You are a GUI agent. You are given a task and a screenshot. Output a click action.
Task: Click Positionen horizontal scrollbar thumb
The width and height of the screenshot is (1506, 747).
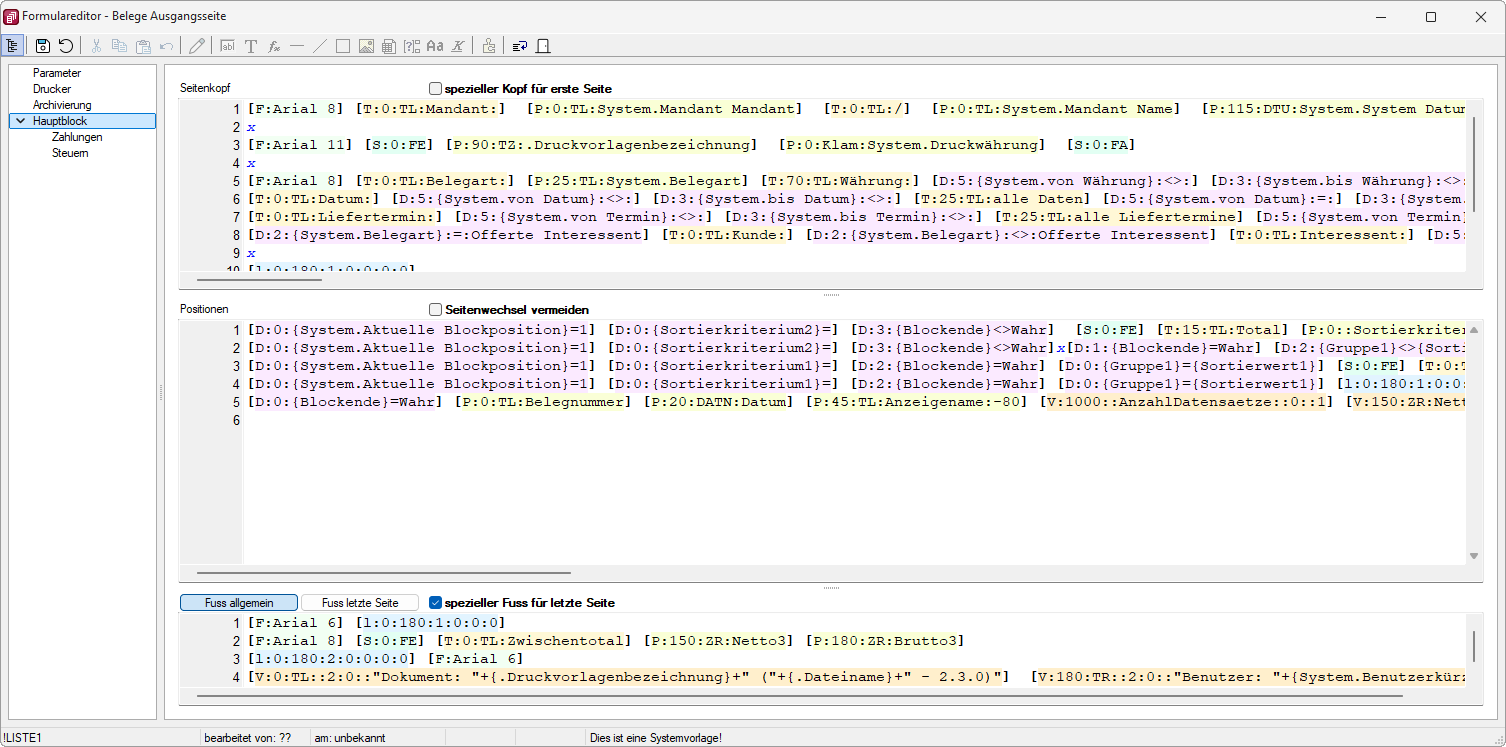tap(384, 573)
